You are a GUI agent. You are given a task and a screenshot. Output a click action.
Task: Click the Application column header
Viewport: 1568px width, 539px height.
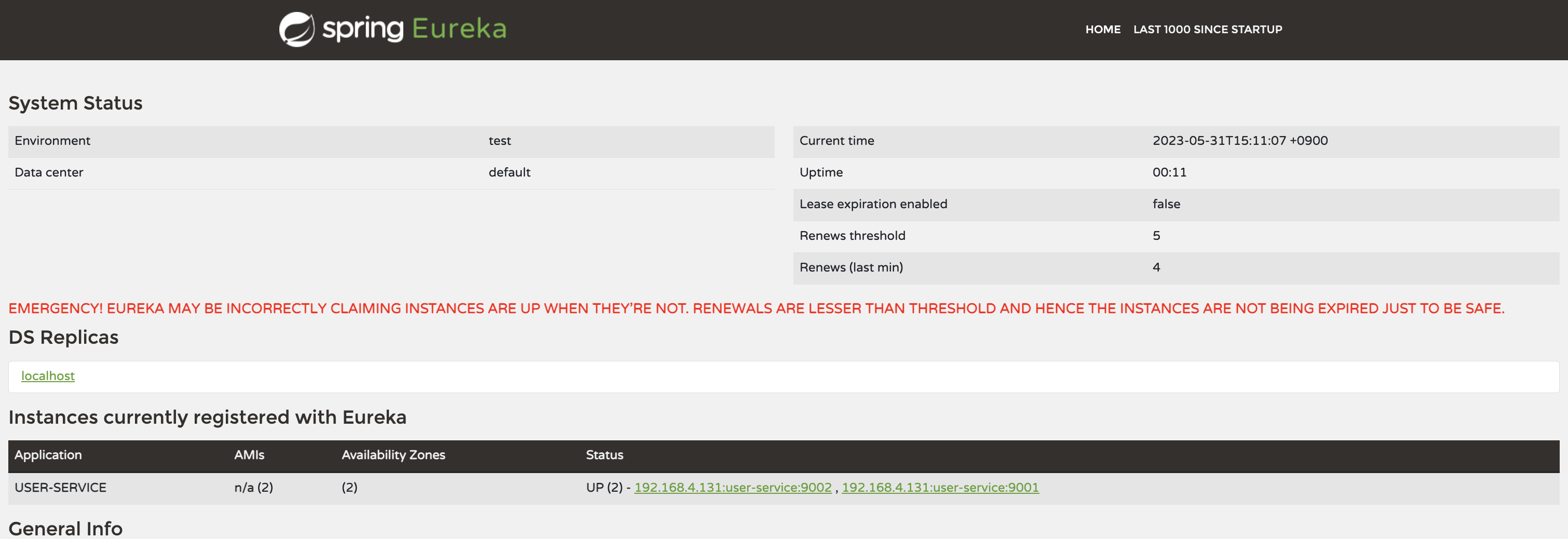click(48, 455)
